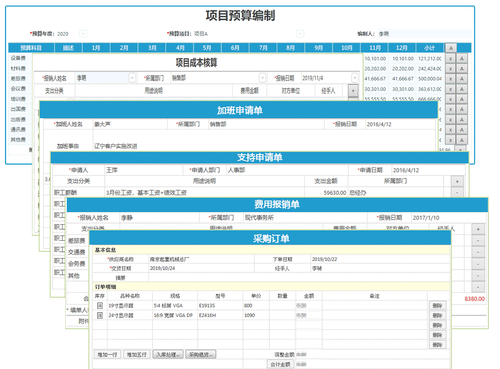Screen dimensions: 500x369
Task: Remove the 交通费 row in 费用报销单
Action: point(478,252)
